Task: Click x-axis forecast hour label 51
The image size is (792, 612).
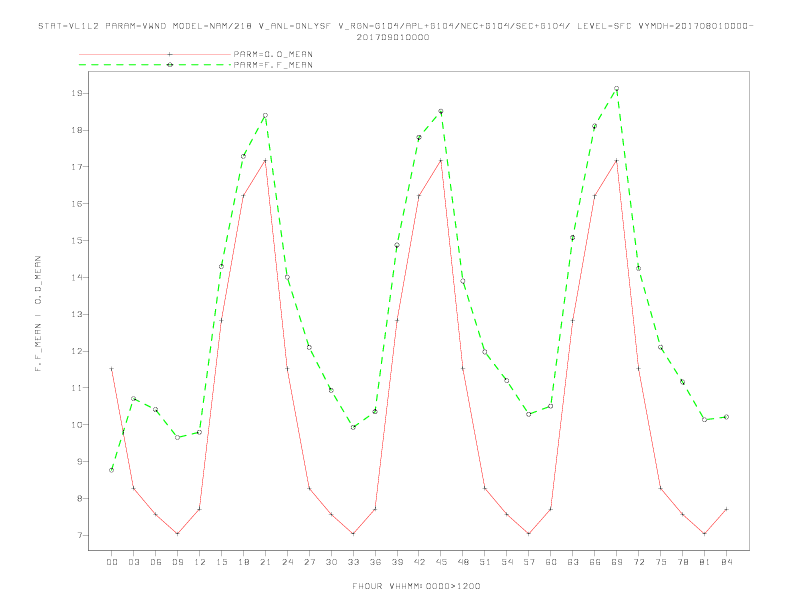Action: tap(485, 562)
